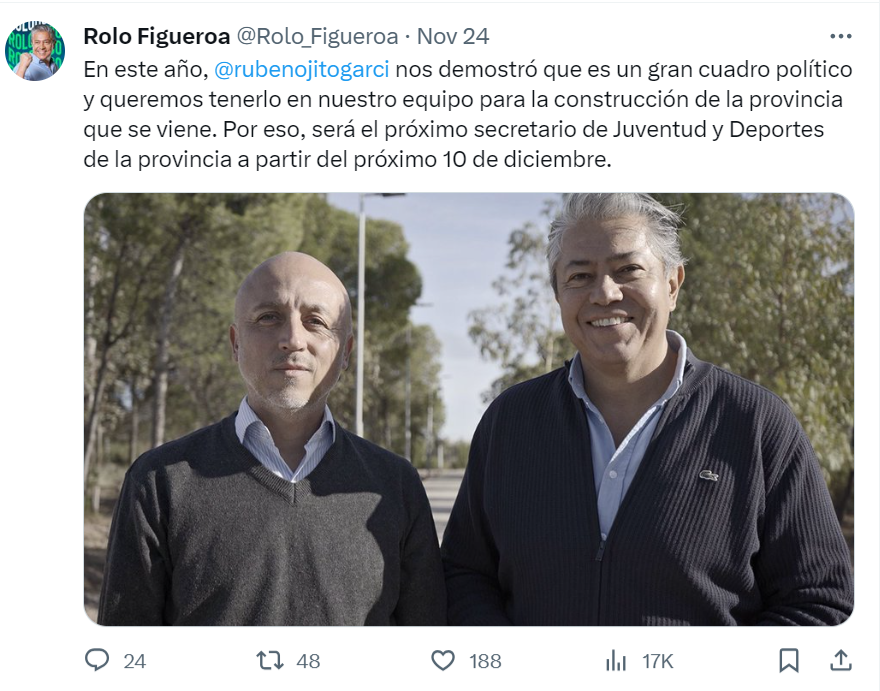Open the three-dot more options menu
Viewport: 880px width, 691px height.
(841, 36)
